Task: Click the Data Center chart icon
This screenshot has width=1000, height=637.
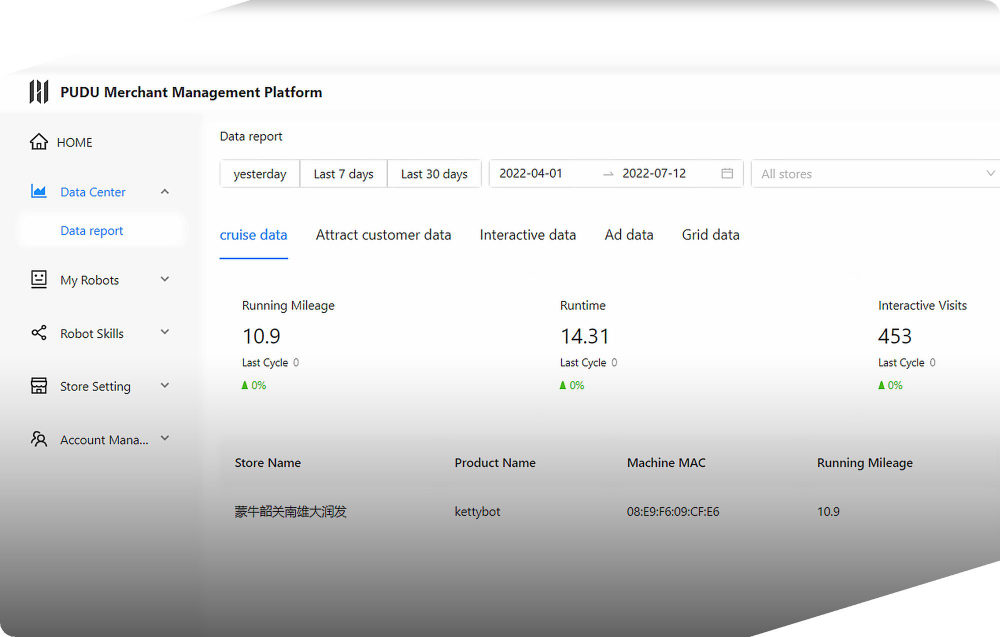Action: pos(39,191)
